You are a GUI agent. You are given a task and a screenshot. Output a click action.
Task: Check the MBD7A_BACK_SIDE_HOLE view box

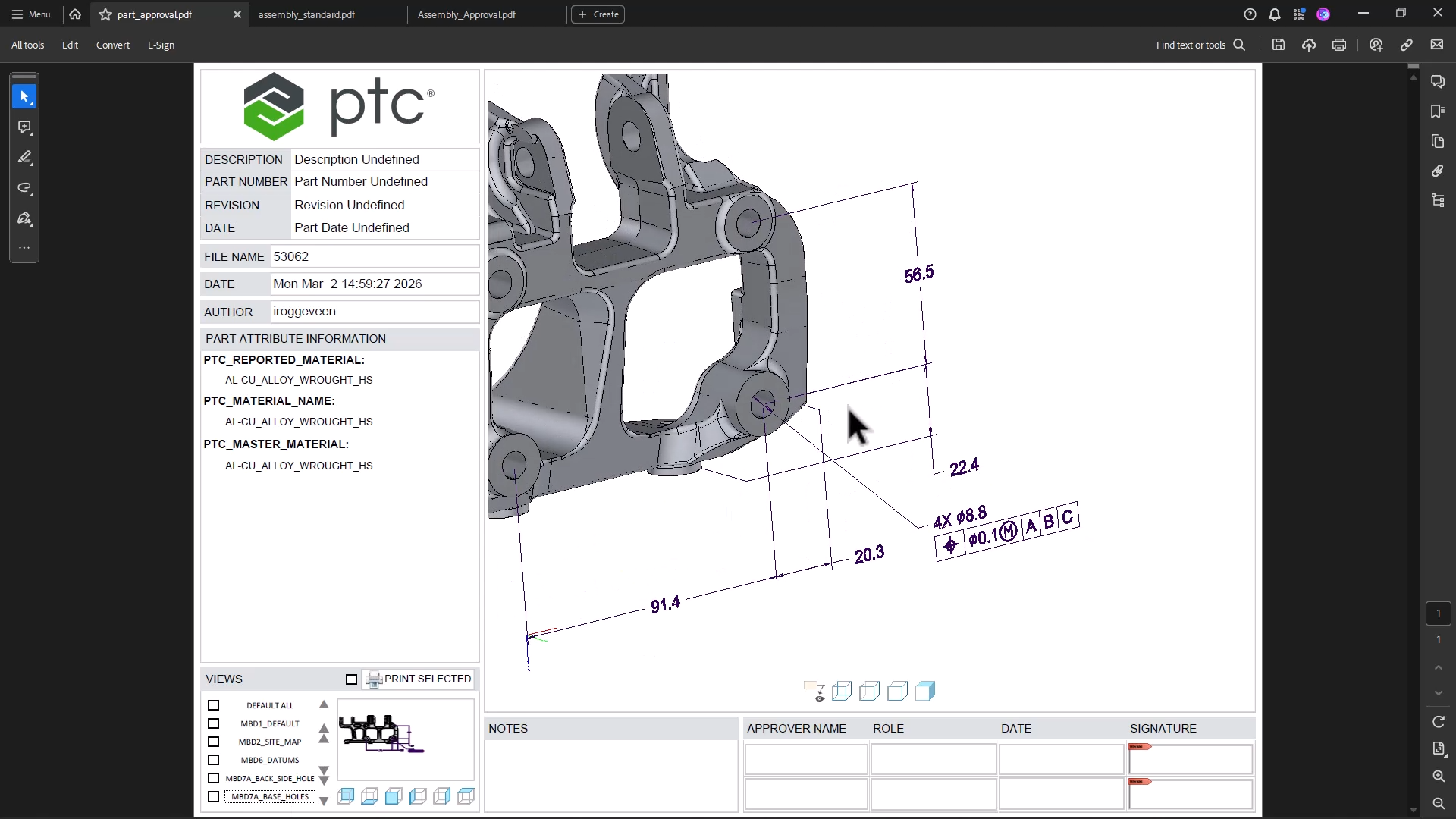tap(214, 778)
